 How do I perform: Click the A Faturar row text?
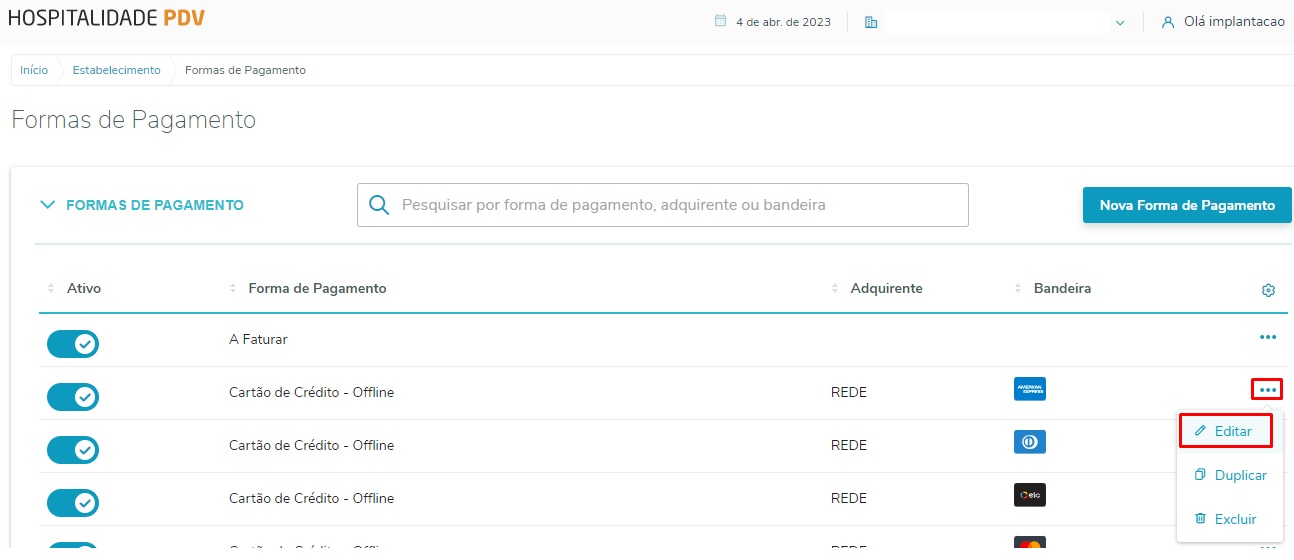point(258,339)
